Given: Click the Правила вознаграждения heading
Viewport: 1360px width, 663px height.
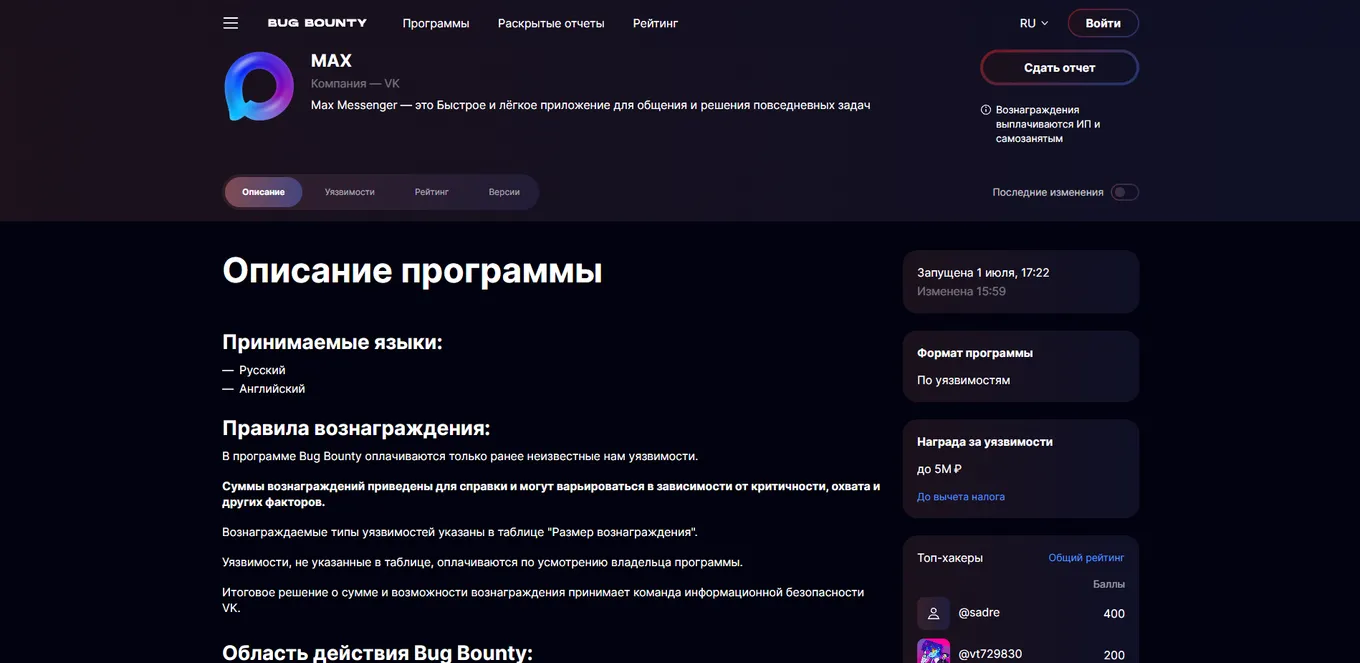Looking at the screenshot, I should coord(356,428).
